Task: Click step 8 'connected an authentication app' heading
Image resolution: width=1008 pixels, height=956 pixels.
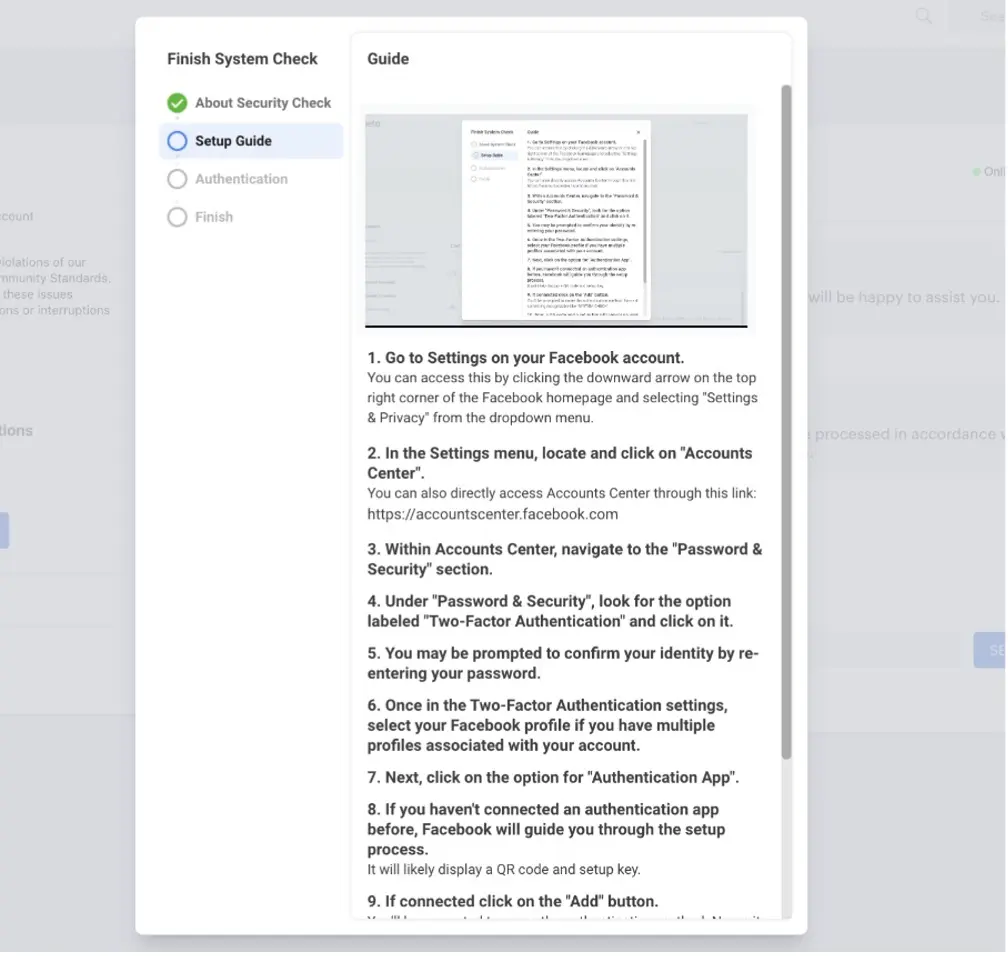Action: click(546, 829)
